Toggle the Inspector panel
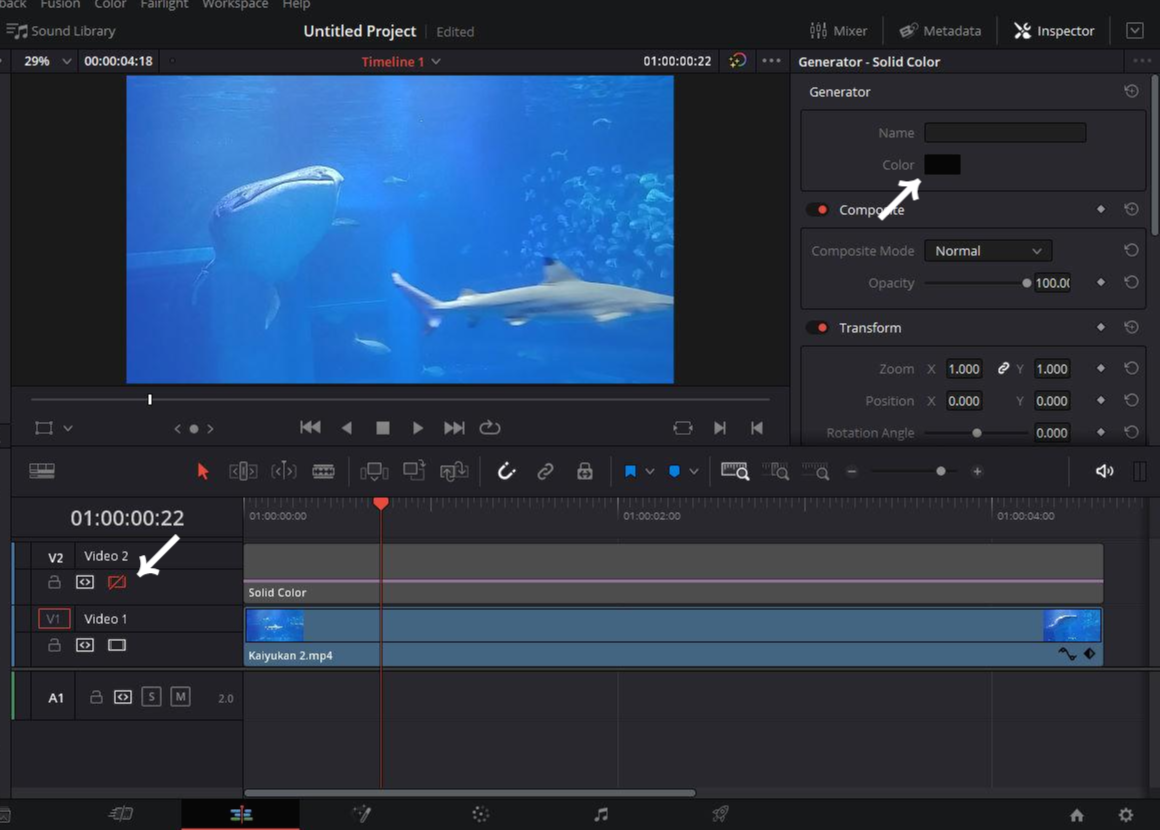This screenshot has height=830, width=1160. pos(1053,31)
